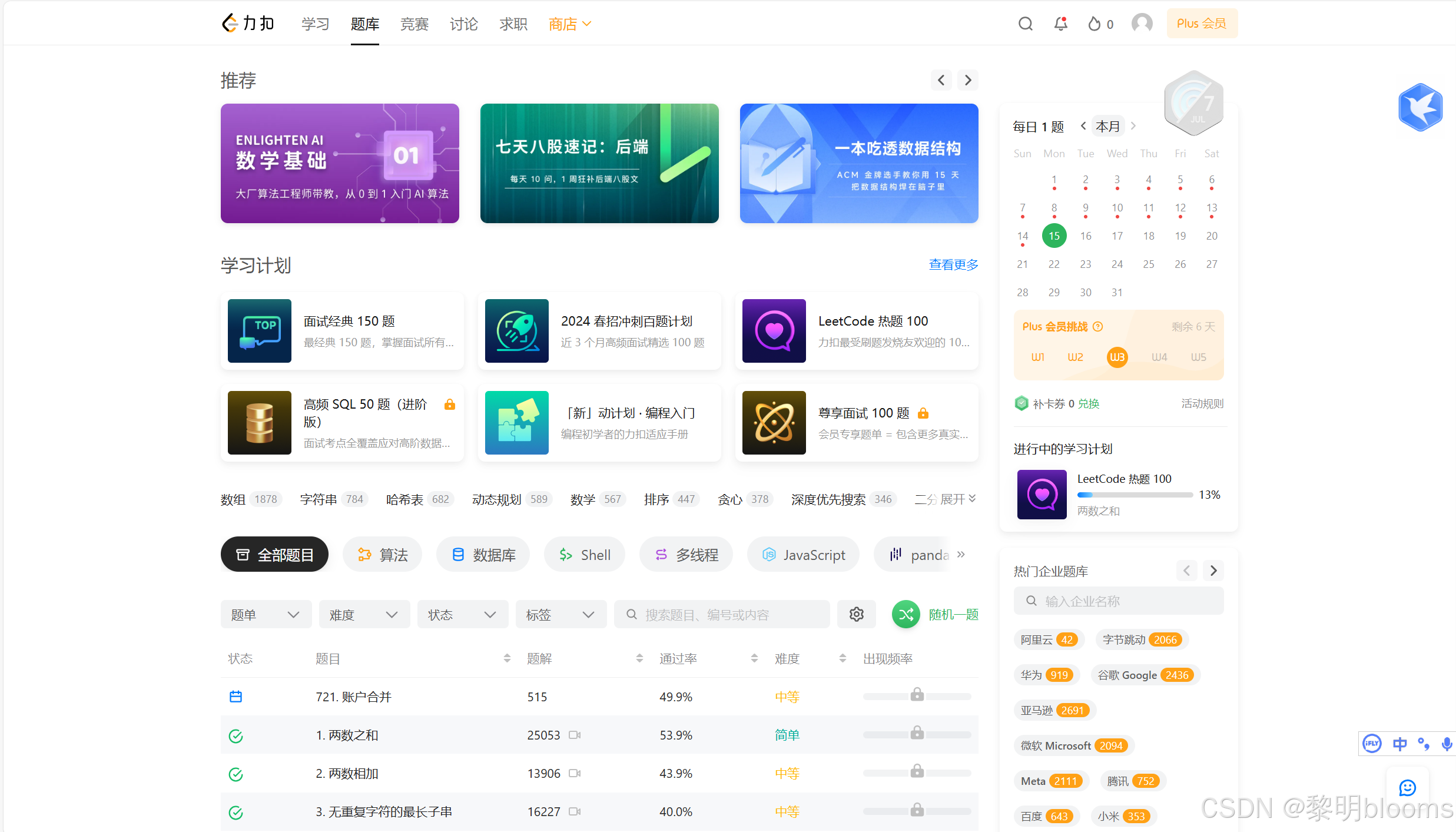The image size is (1456, 832).
Task: Open 活动规则 link
Action: (1202, 403)
